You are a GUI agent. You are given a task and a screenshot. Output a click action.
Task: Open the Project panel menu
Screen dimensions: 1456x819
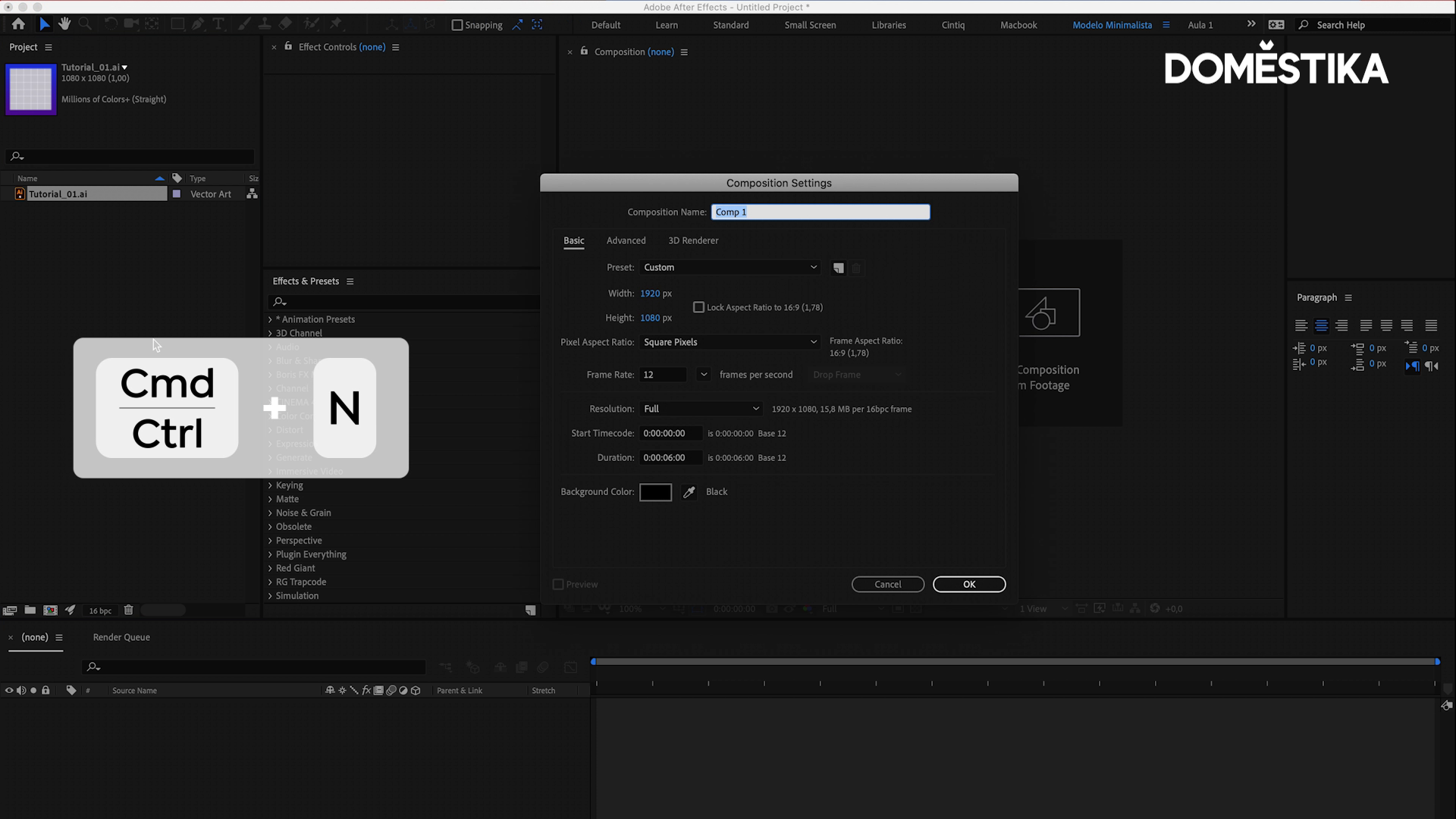tap(49, 47)
